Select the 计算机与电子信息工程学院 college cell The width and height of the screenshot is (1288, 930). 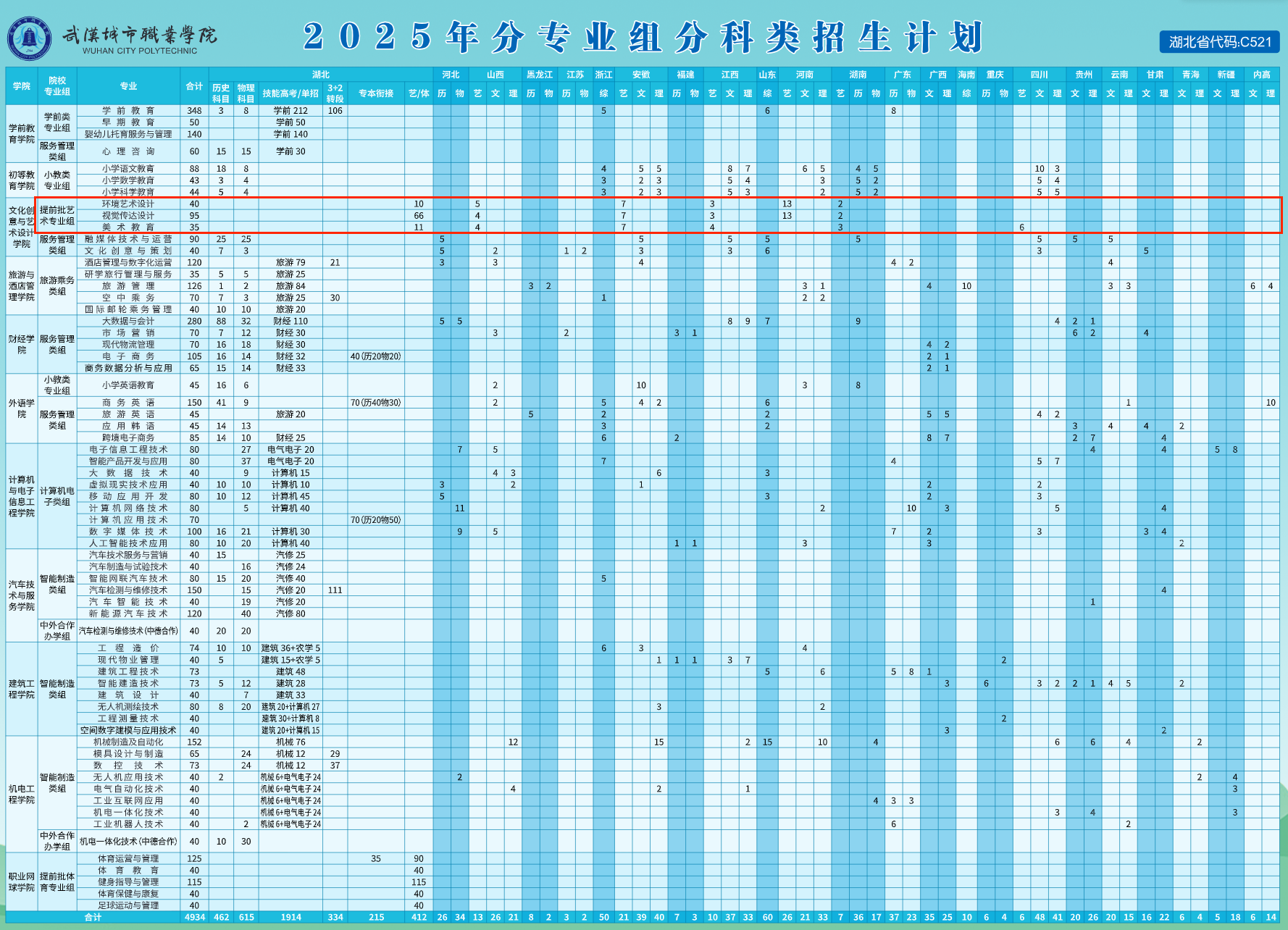[x=22, y=496]
